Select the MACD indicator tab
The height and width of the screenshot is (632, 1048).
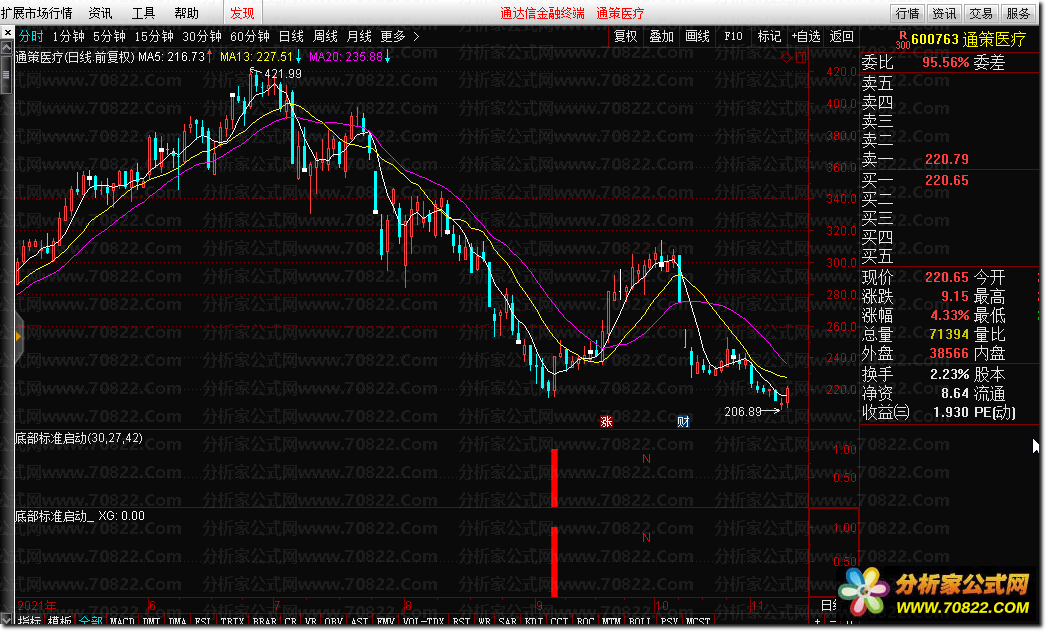(122, 621)
